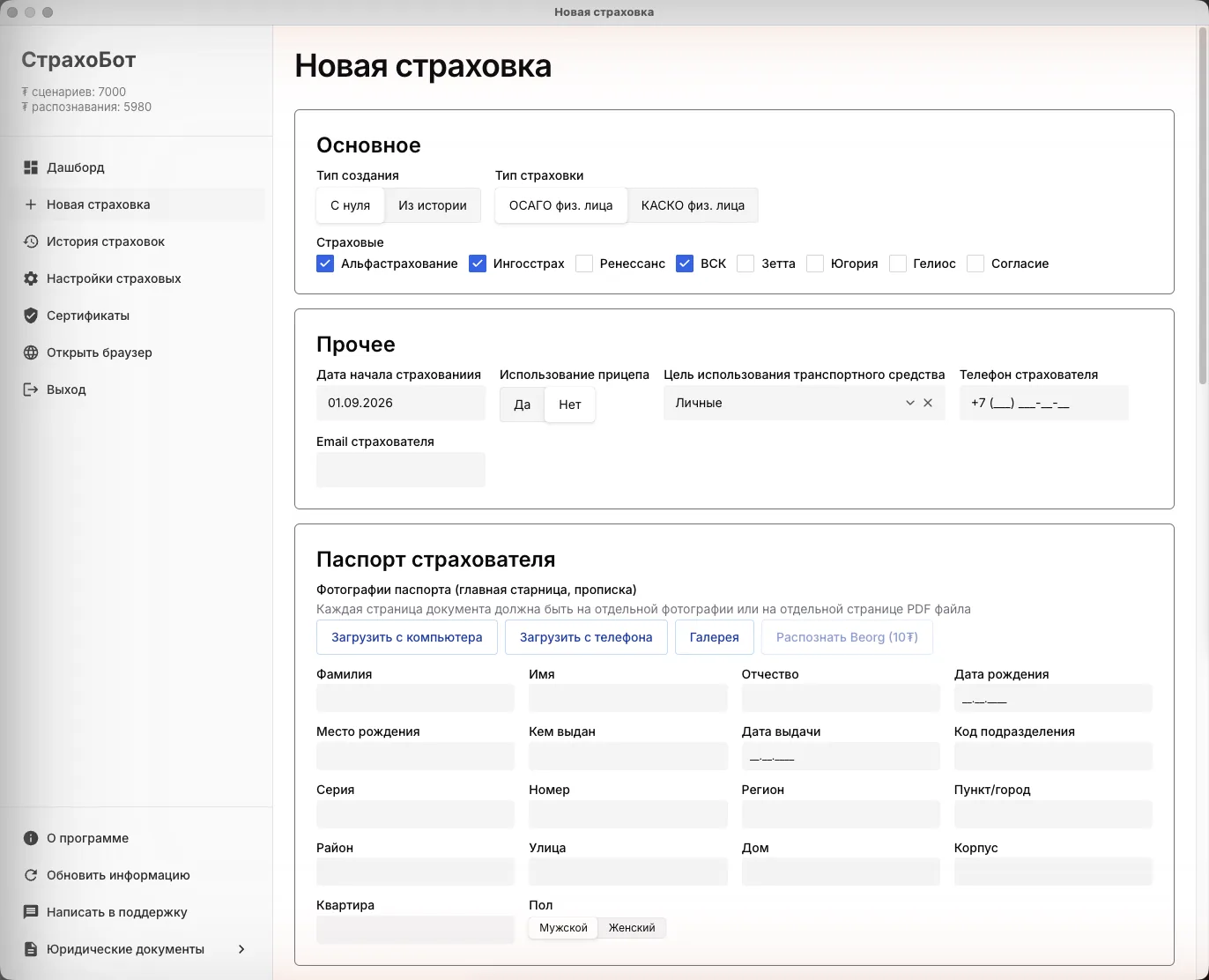1209x980 pixels.
Task: Click Выход to log out
Action: click(x=136, y=390)
